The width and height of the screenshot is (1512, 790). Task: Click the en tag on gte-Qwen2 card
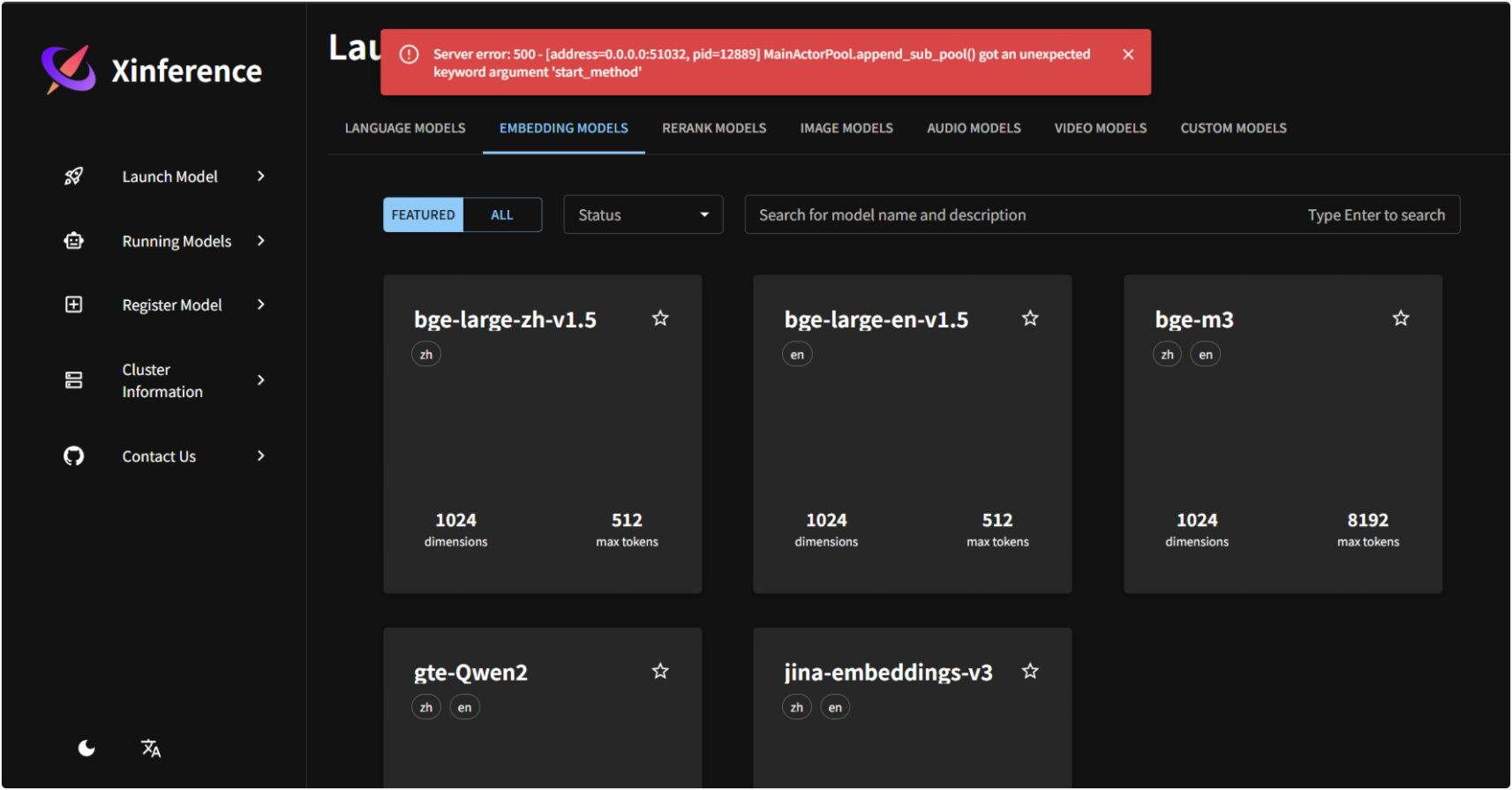pos(465,708)
